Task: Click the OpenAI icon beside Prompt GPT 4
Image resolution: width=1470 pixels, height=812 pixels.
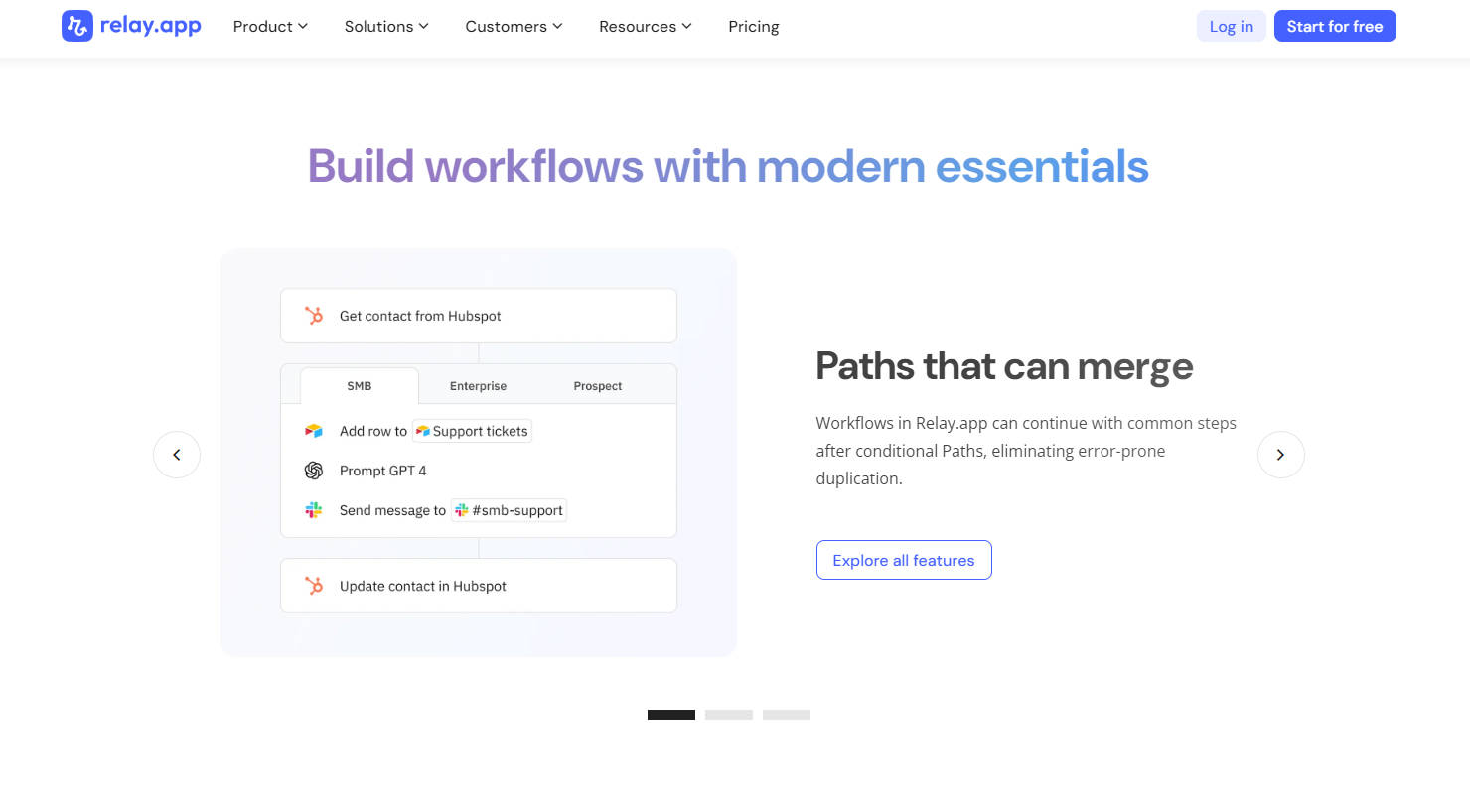Action: coord(314,471)
